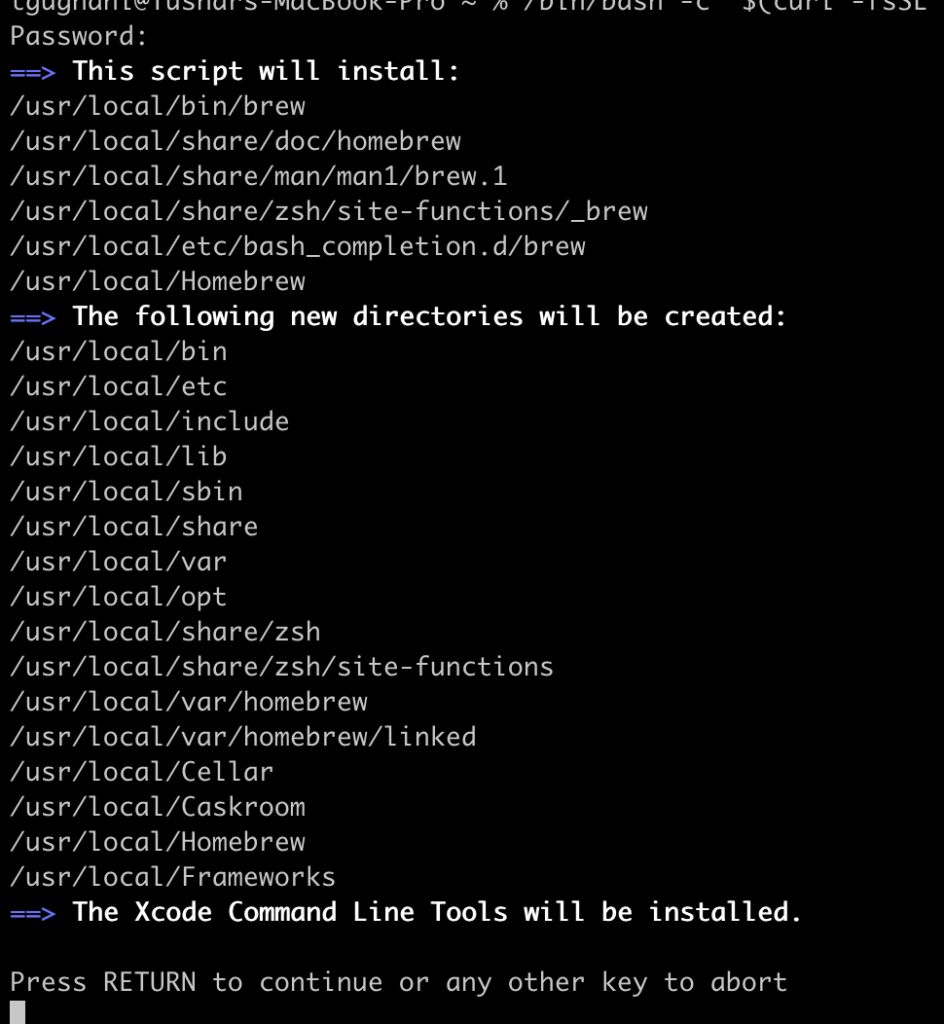Click the blue arrow before "The Xcode Command Line Tools"
Viewport: 944px width, 1024px height.
point(33,912)
